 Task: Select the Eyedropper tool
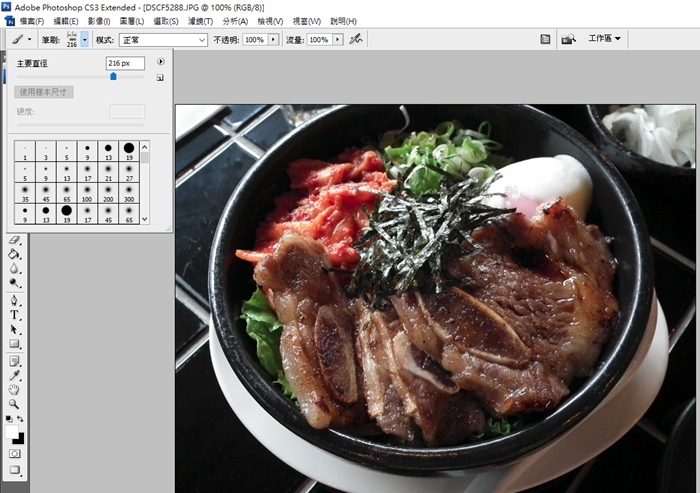click(x=15, y=374)
